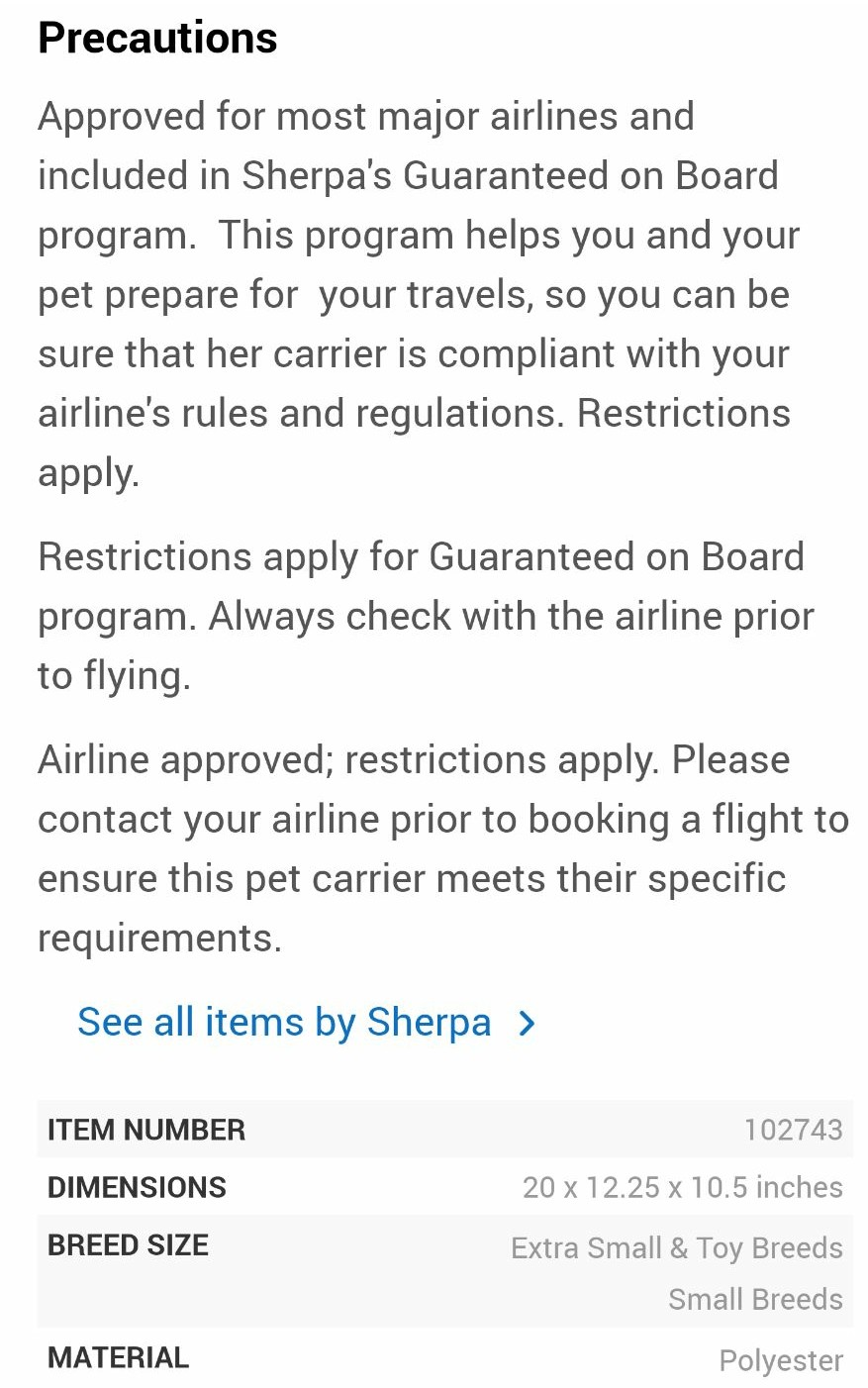The width and height of the screenshot is (868, 1388).
Task: Tap the item number value 102743
Action: 793,1130
